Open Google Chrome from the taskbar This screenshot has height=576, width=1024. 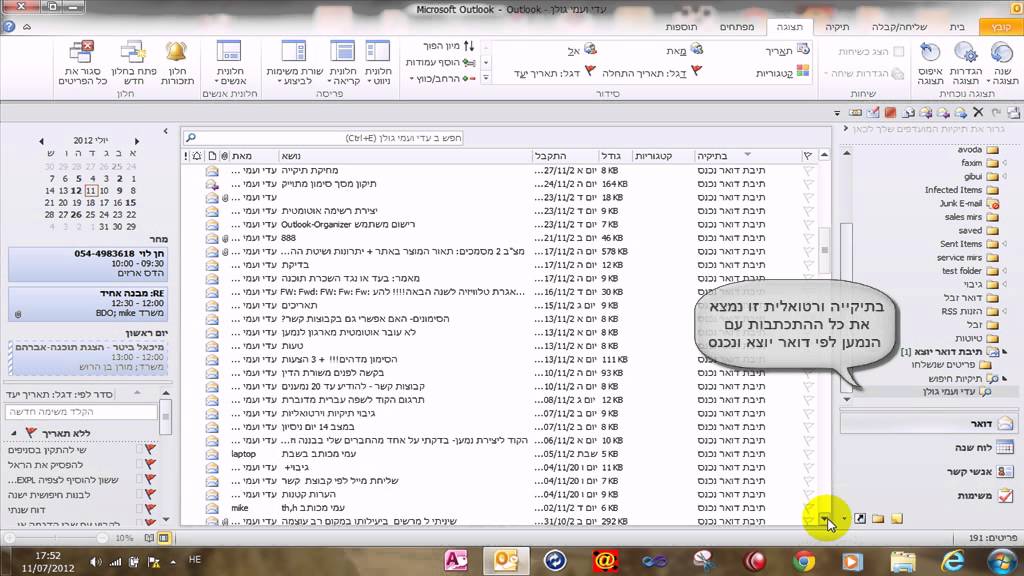[x=804, y=561]
